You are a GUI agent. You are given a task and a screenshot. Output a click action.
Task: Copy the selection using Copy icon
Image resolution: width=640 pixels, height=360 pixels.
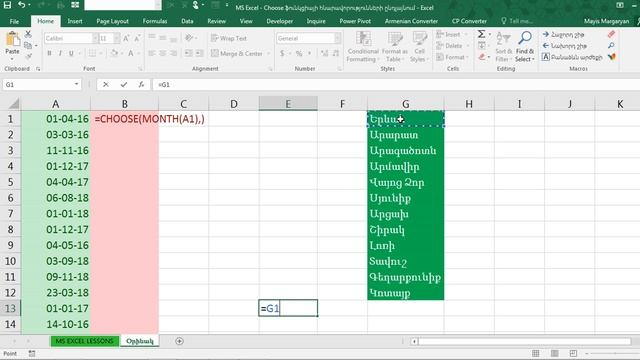[x=28, y=45]
